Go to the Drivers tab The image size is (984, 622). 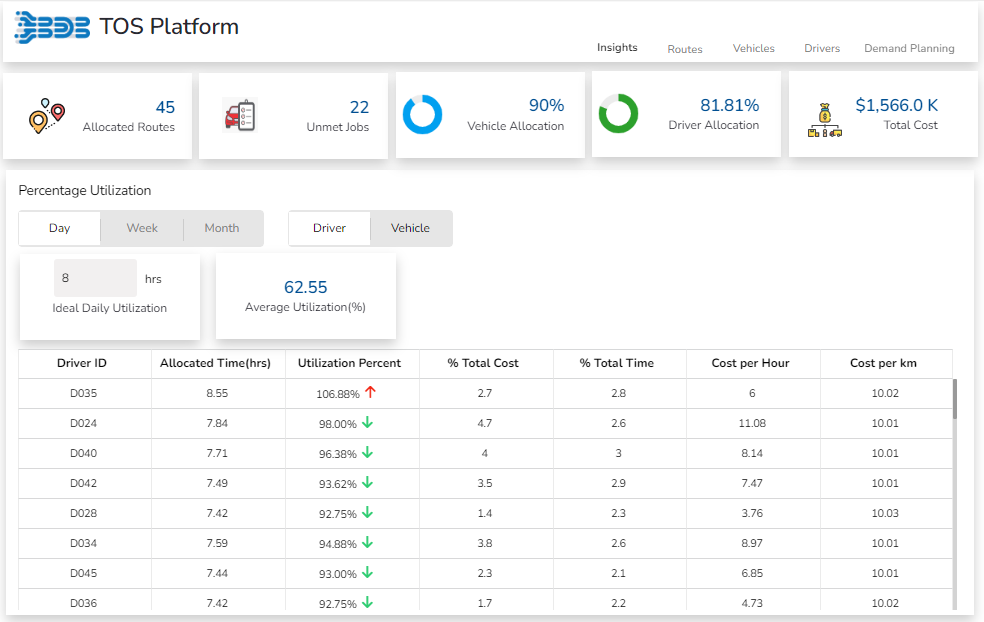coord(822,48)
